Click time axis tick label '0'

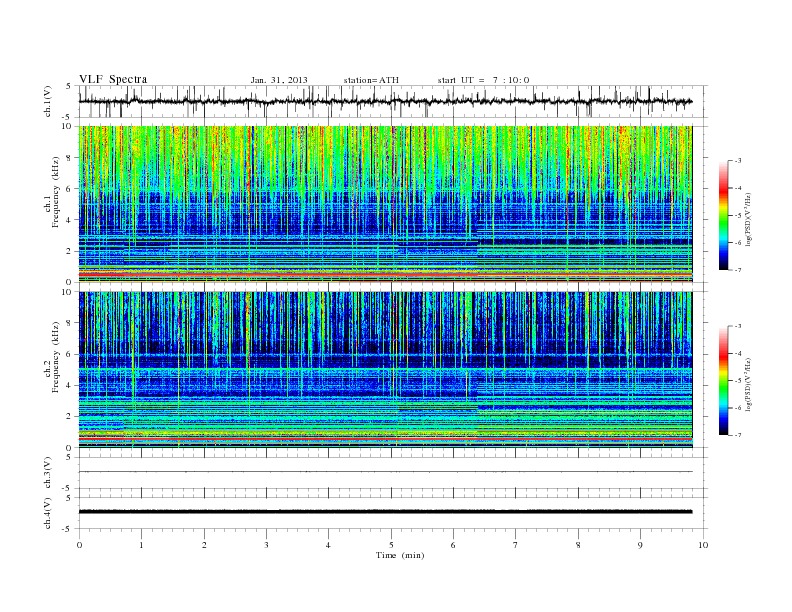[79, 545]
